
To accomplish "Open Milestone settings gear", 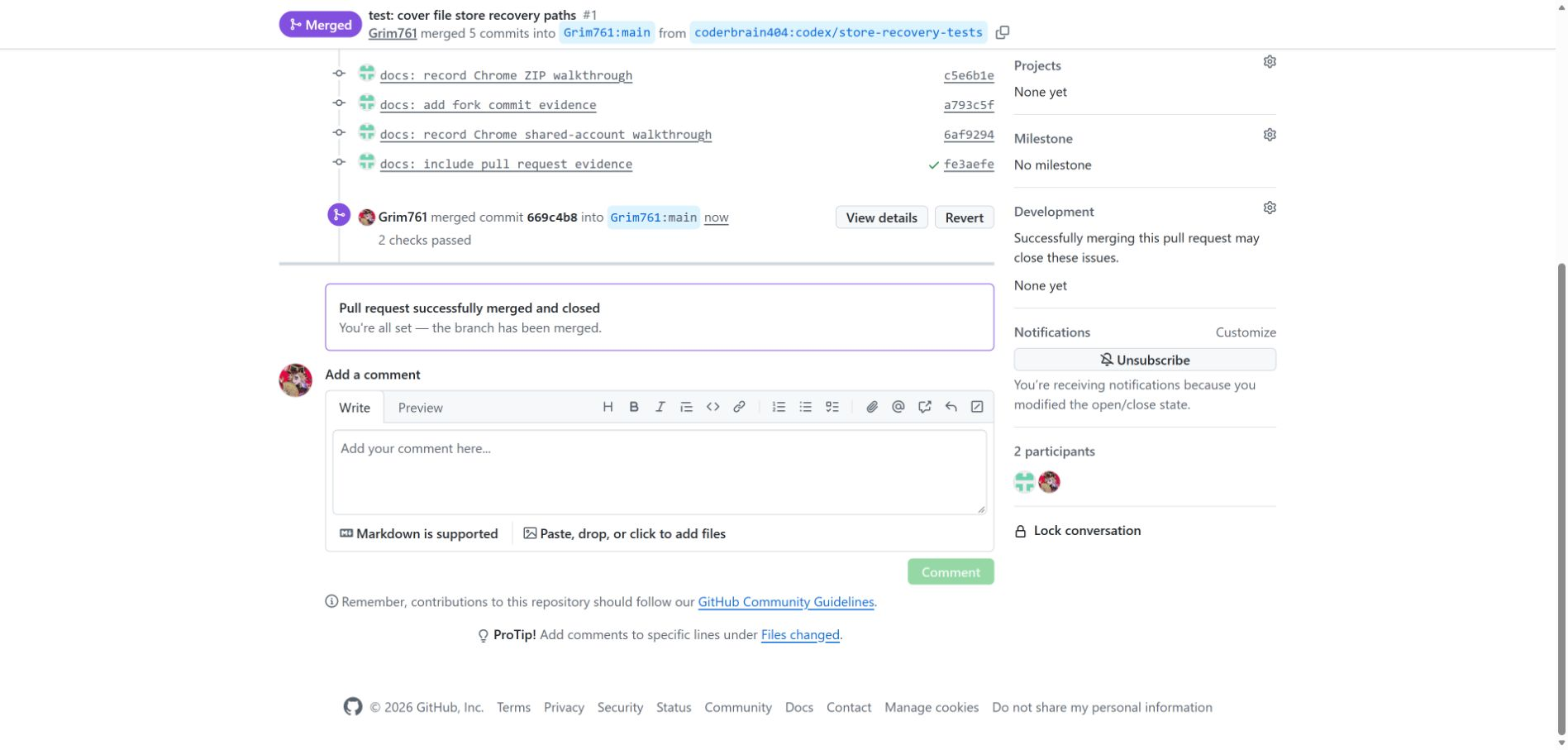I will coord(1270,135).
